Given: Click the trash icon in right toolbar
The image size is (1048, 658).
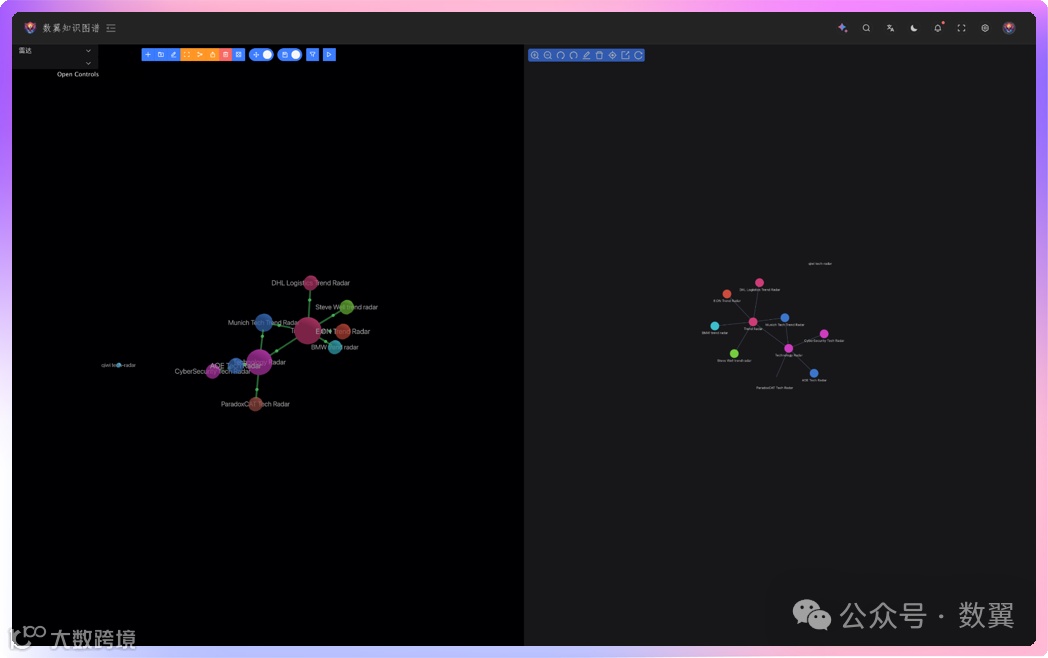Looking at the screenshot, I should pyautogui.click(x=600, y=56).
